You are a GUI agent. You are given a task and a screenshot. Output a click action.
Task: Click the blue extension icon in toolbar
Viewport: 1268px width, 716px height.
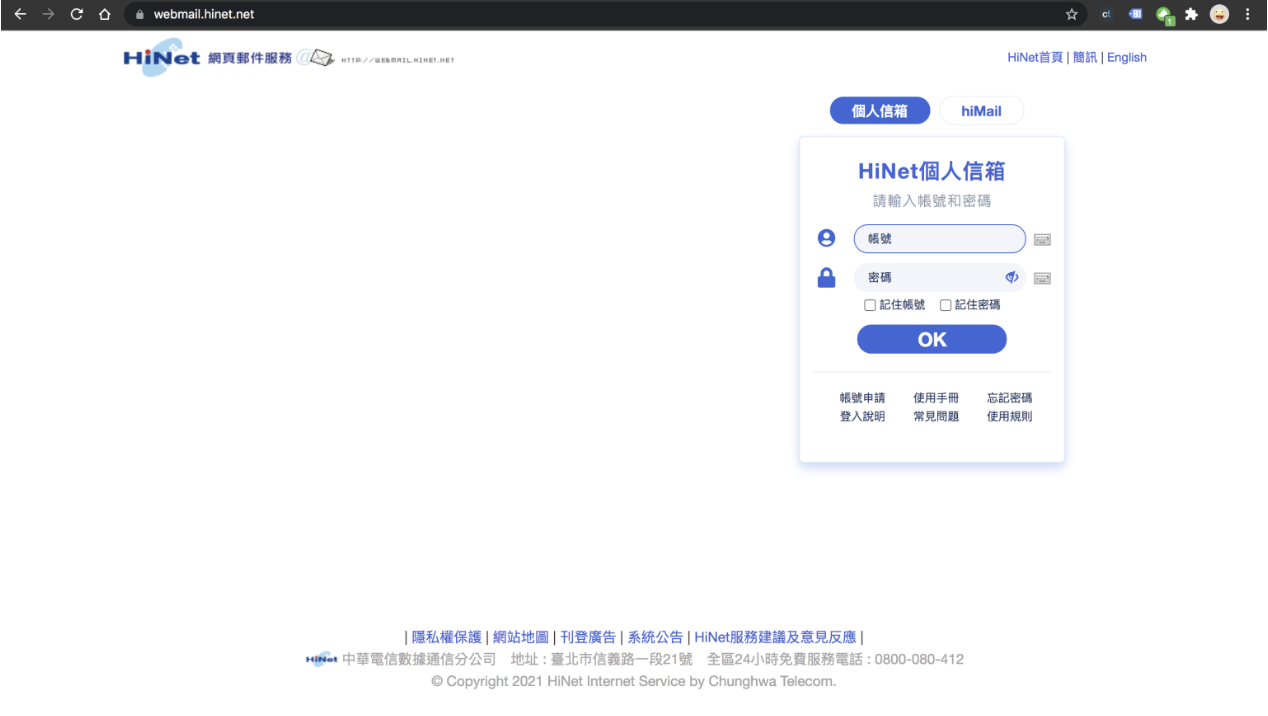pos(1135,14)
